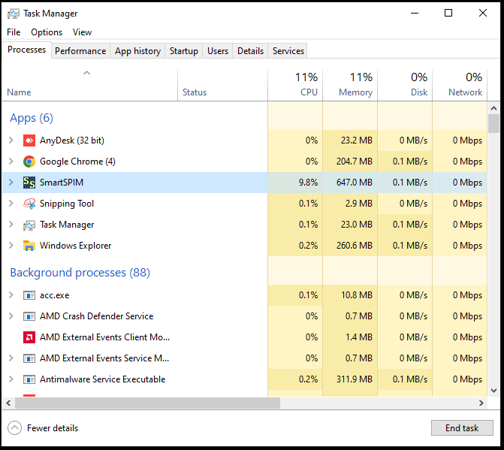Switch to the App history tab
The image size is (504, 450).
pyautogui.click(x=138, y=51)
